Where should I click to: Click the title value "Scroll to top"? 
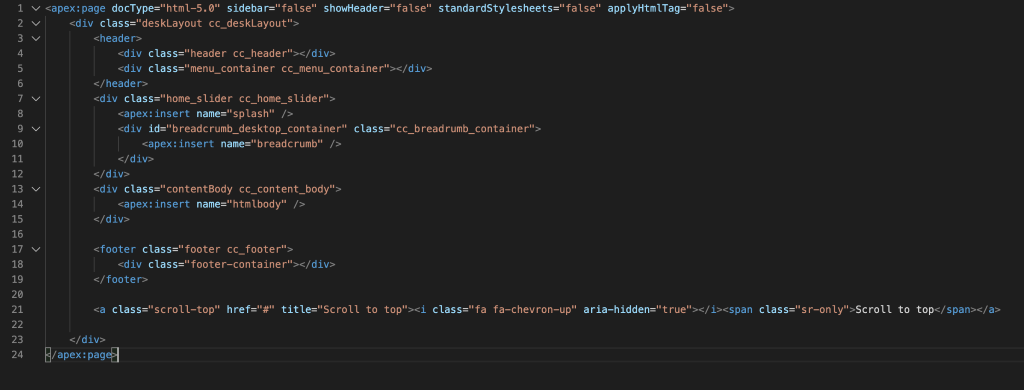coord(363,309)
